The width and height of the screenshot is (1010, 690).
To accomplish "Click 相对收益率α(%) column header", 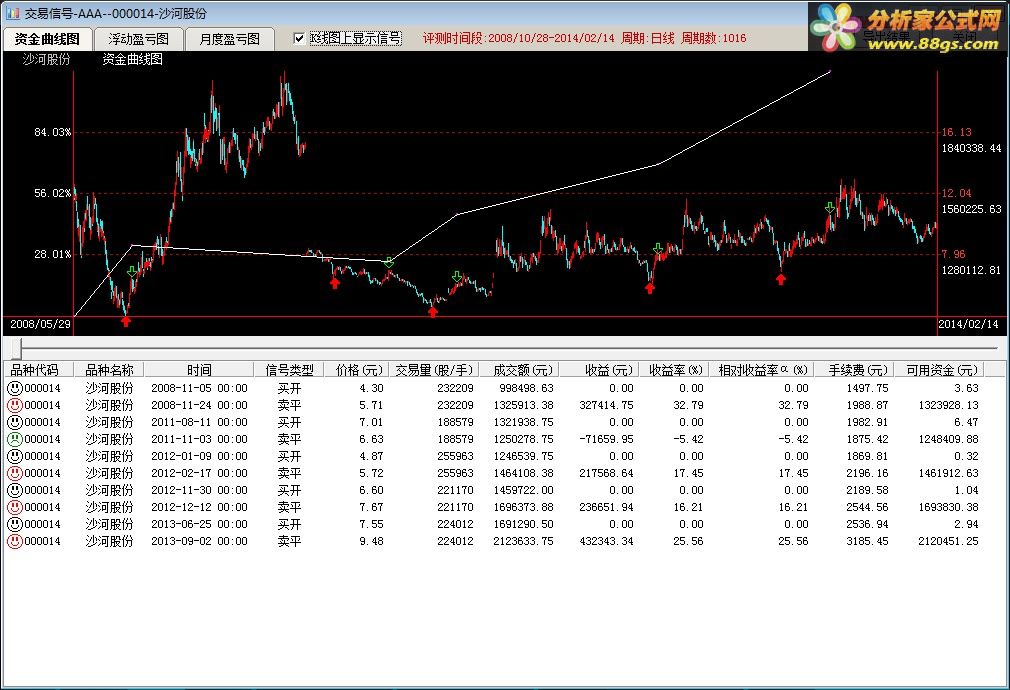I will (761, 370).
